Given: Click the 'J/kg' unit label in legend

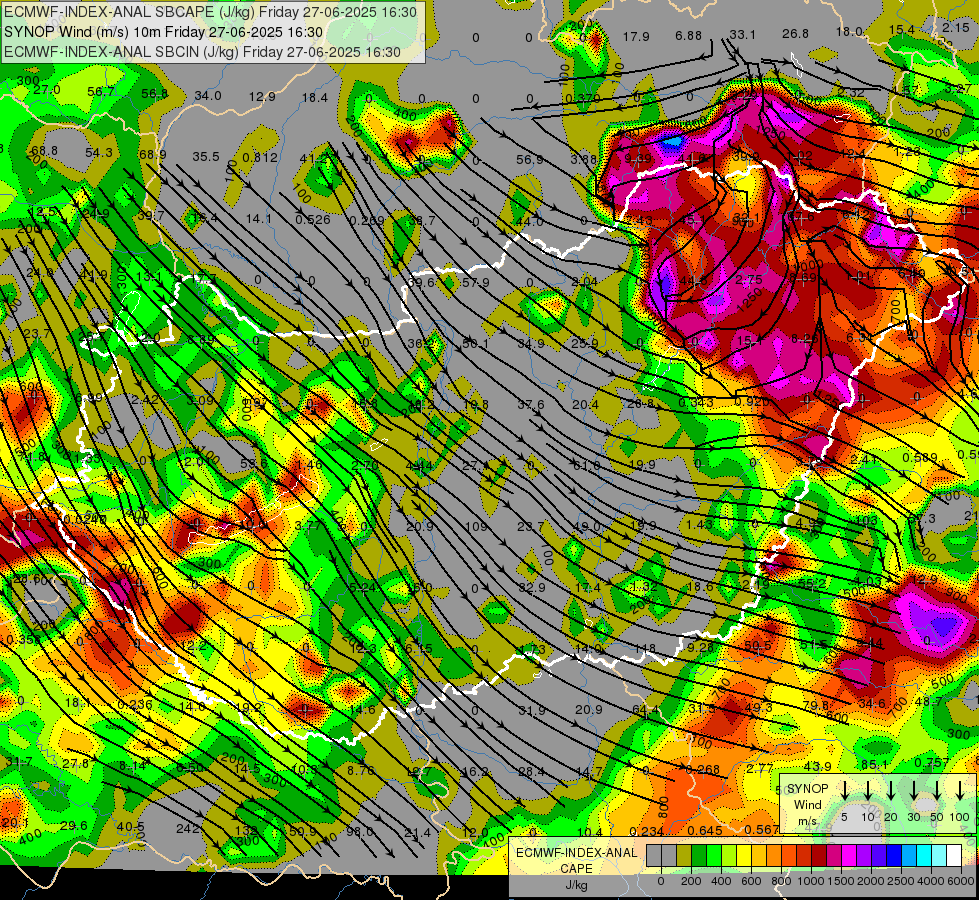Looking at the screenshot, I should click(576, 884).
